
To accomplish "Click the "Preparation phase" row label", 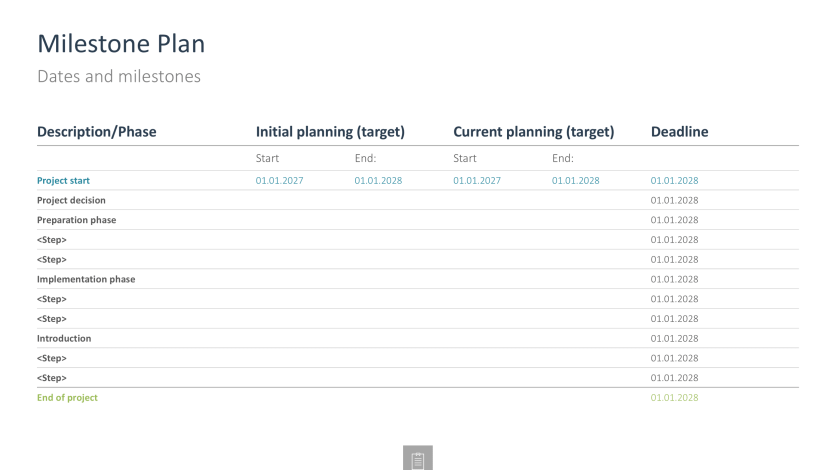I will tap(76, 220).
